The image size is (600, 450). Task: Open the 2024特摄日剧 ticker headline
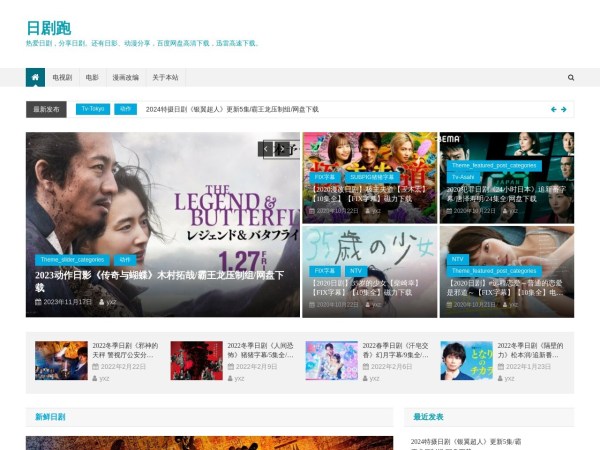click(x=232, y=109)
